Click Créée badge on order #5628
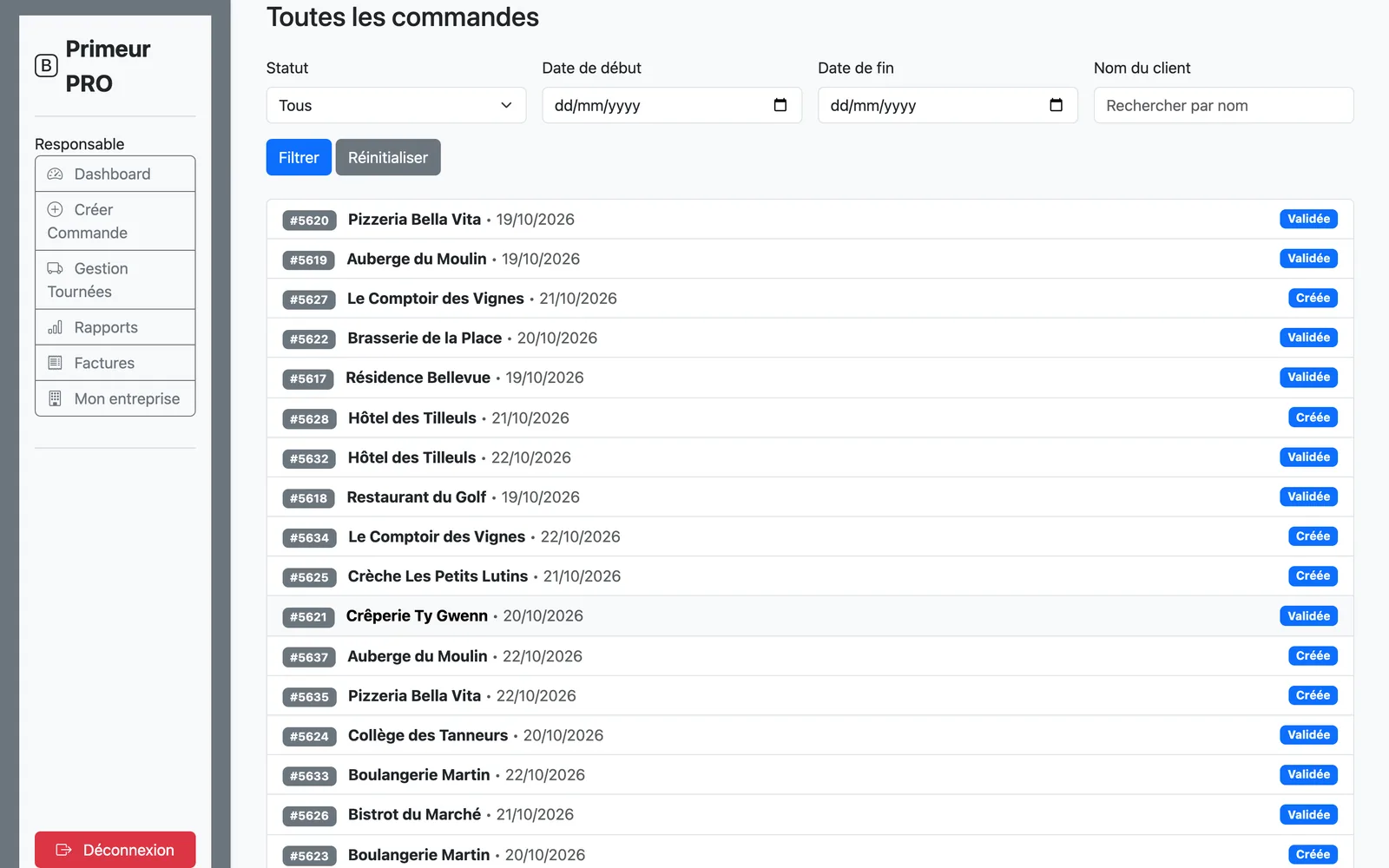 tap(1313, 418)
